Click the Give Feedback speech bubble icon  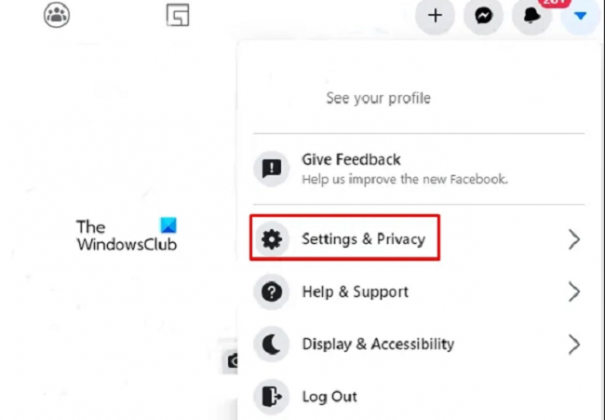point(272,169)
